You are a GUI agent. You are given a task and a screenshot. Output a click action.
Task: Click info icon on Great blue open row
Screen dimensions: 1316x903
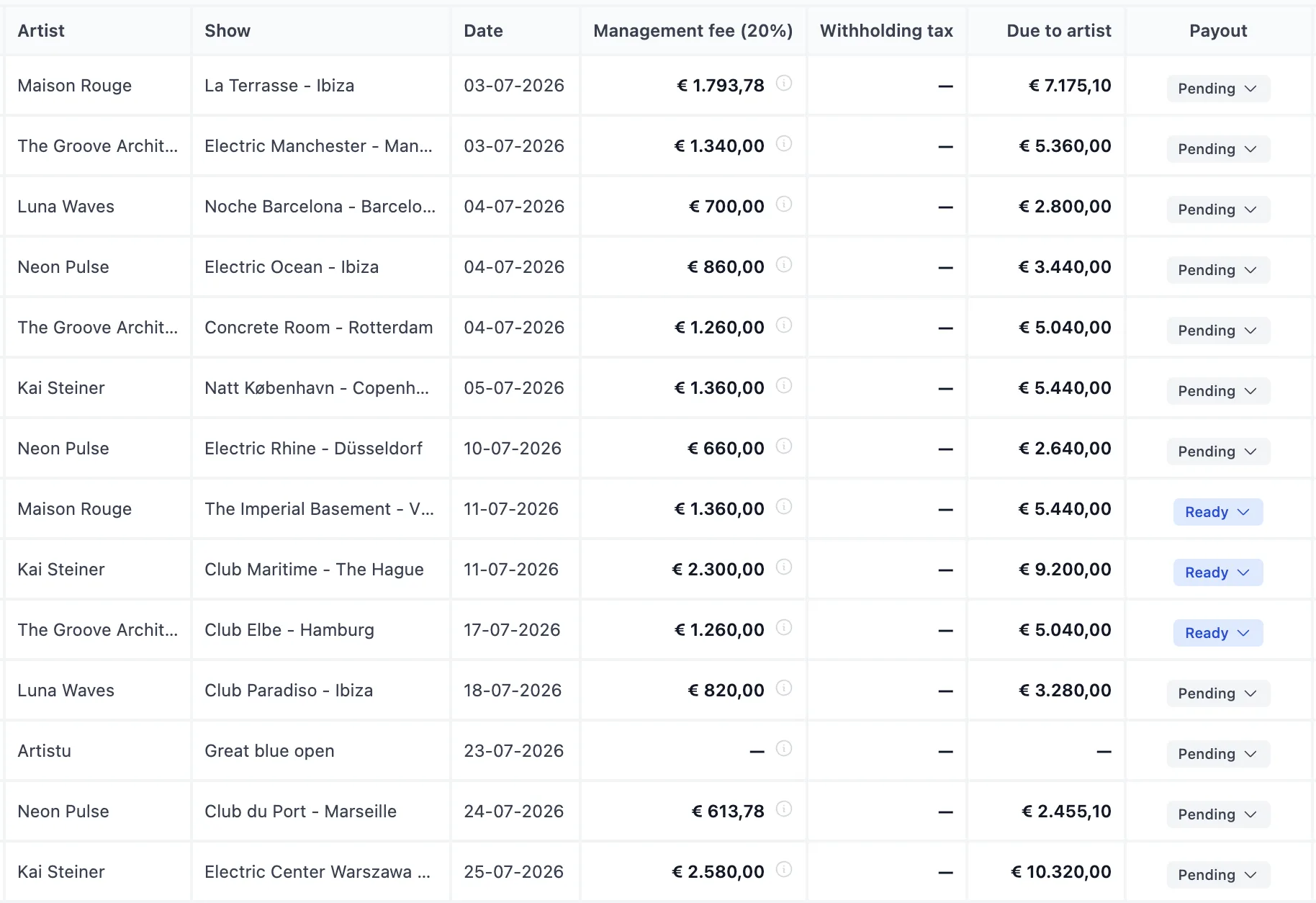tap(784, 749)
